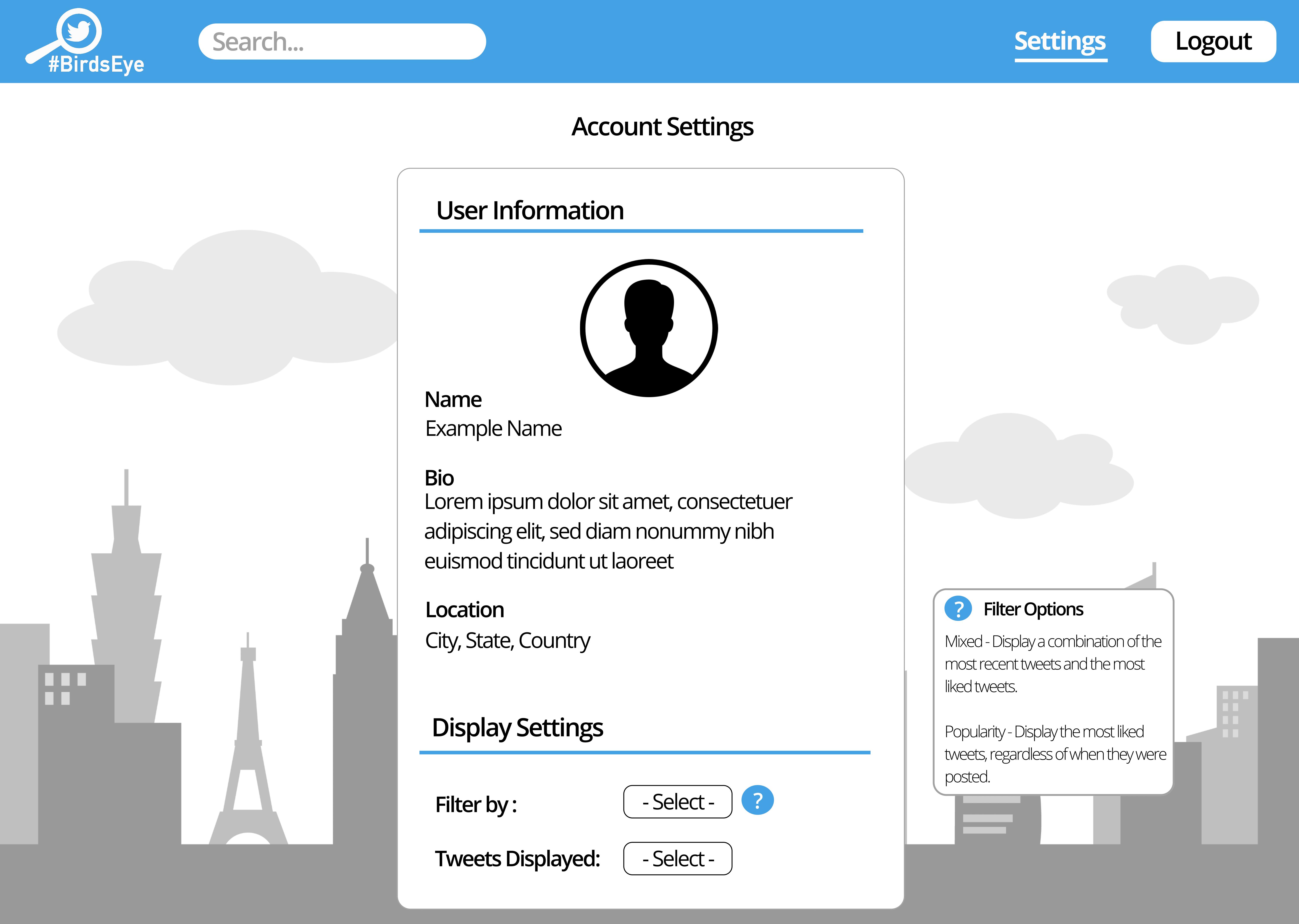This screenshot has width=1299, height=924.
Task: Click the User Information section heading
Action: pos(530,210)
